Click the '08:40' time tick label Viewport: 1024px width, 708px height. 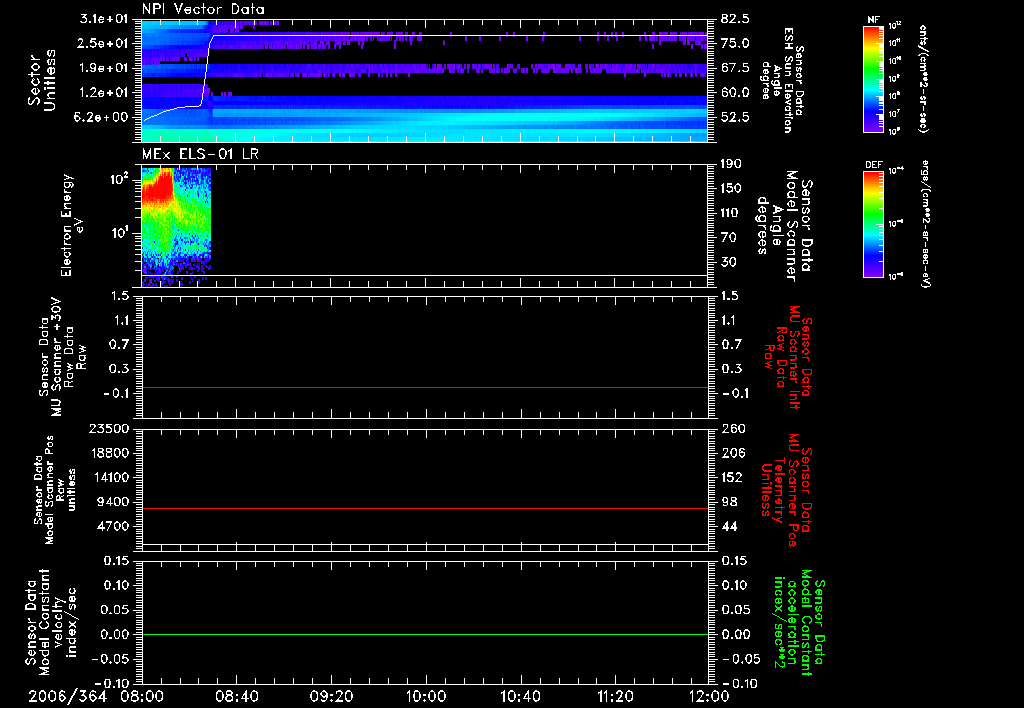click(237, 696)
